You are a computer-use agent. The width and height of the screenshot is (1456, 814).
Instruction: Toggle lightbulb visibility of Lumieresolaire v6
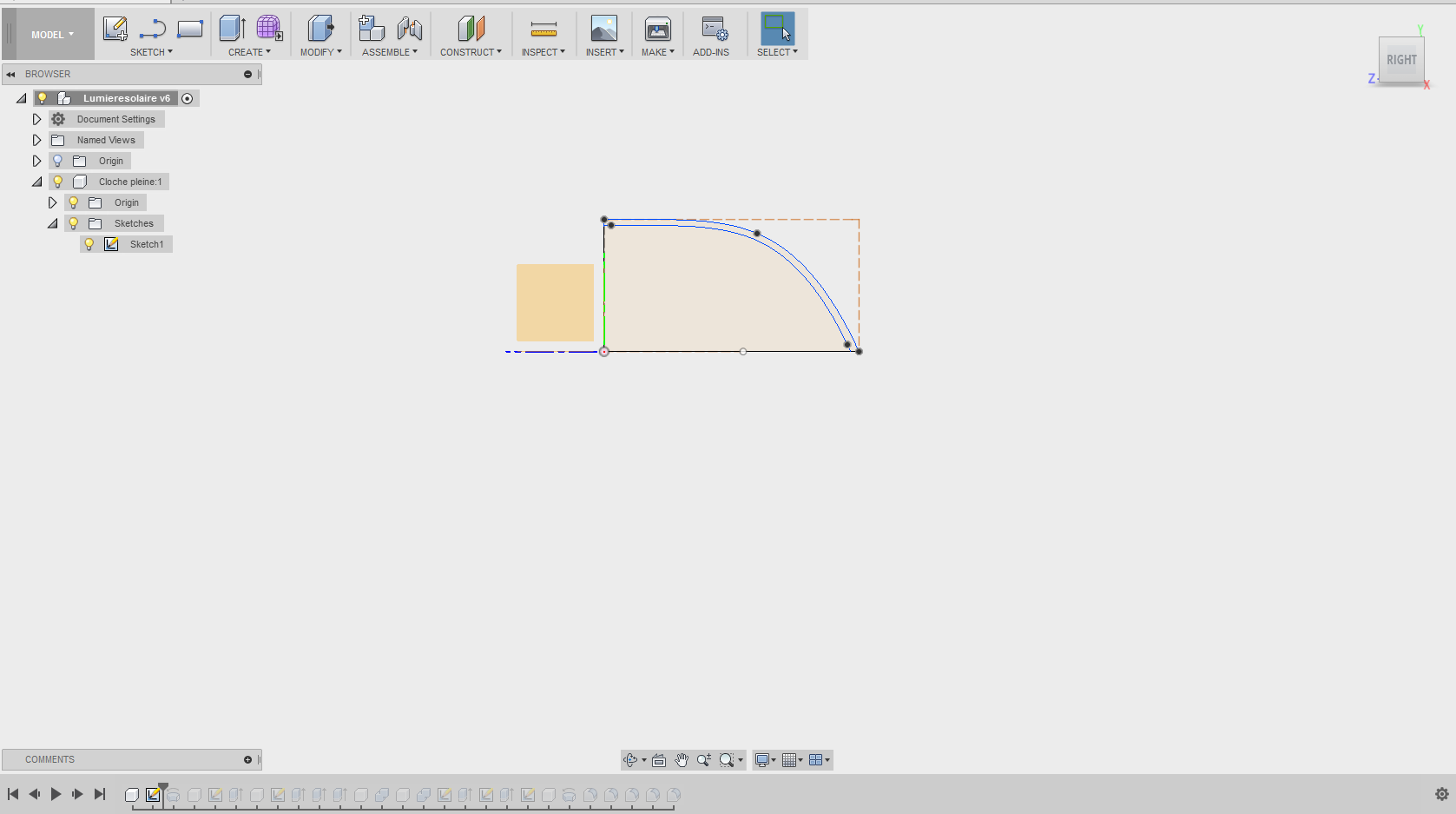pos(42,98)
